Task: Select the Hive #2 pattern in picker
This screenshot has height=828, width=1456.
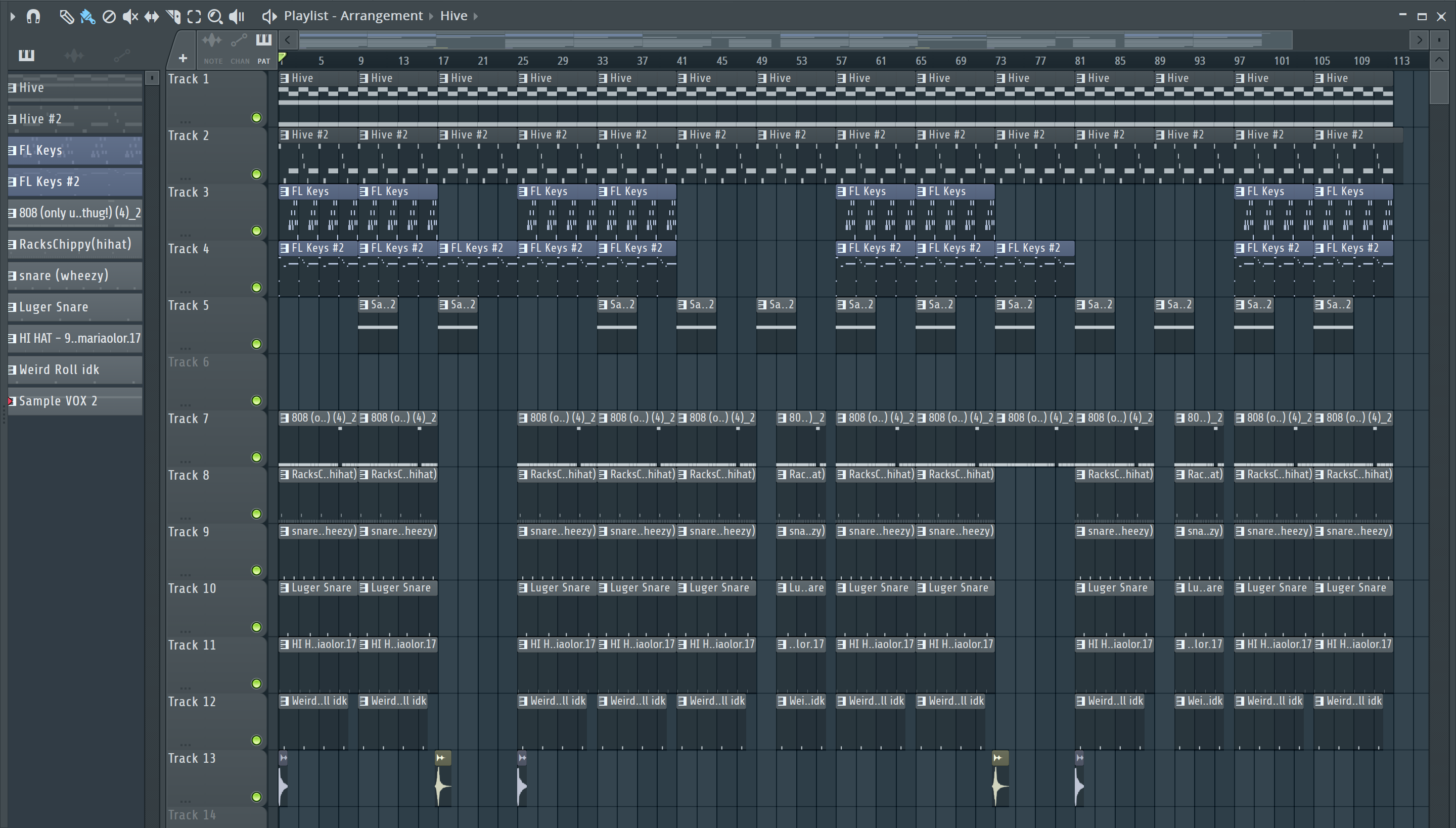Action: tap(75, 119)
